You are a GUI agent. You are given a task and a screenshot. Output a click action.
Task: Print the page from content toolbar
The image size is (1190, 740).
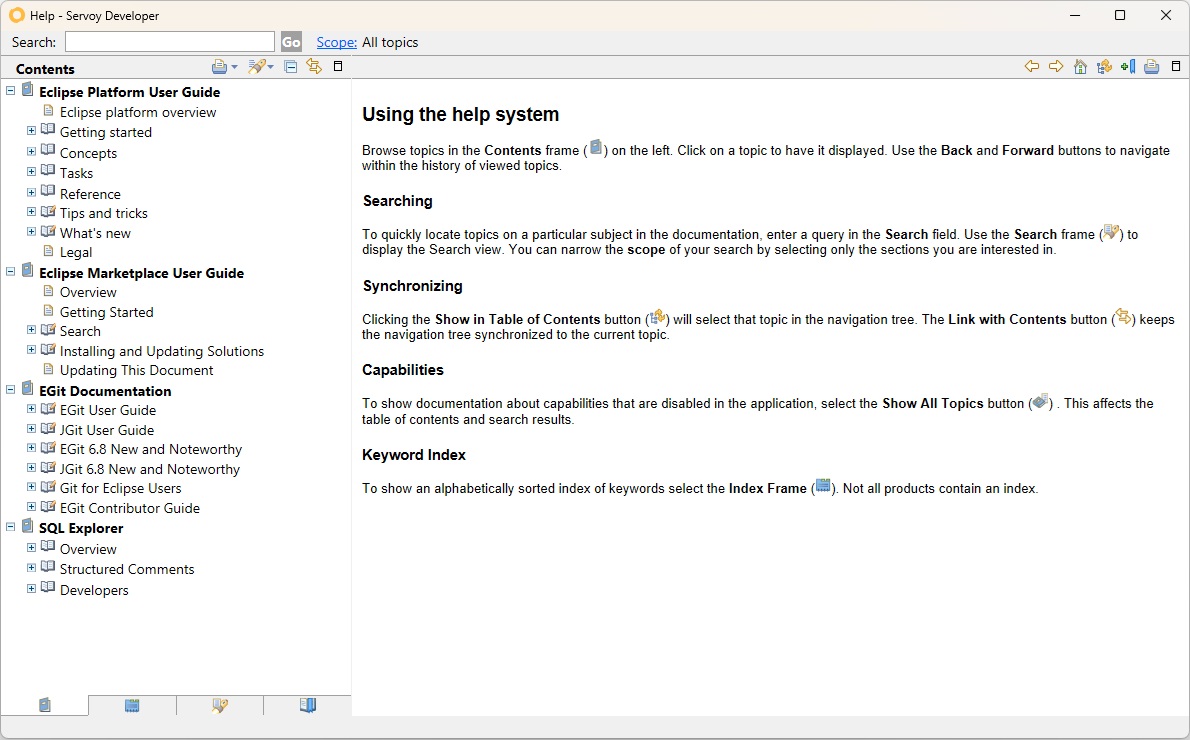tap(1151, 67)
